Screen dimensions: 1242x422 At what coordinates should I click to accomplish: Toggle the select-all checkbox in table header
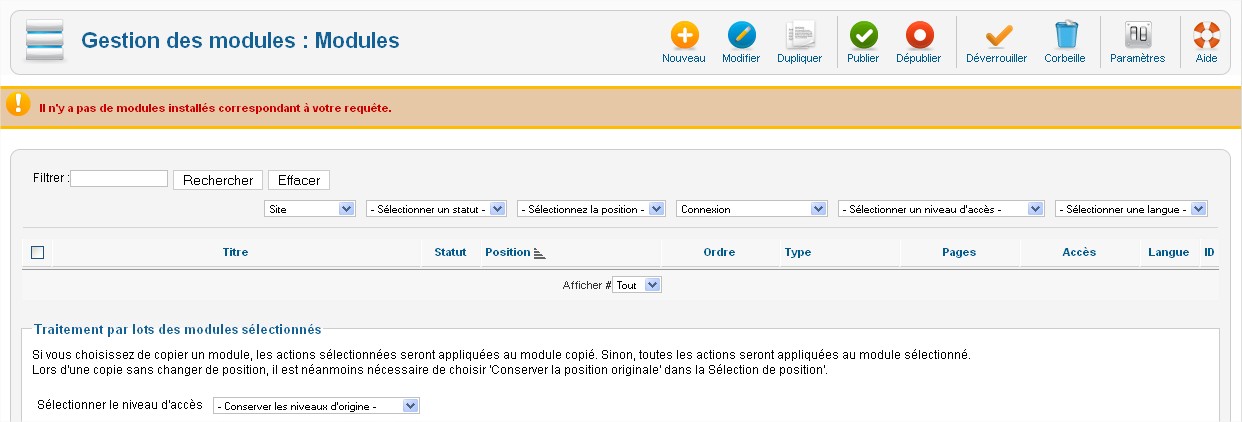tap(38, 252)
